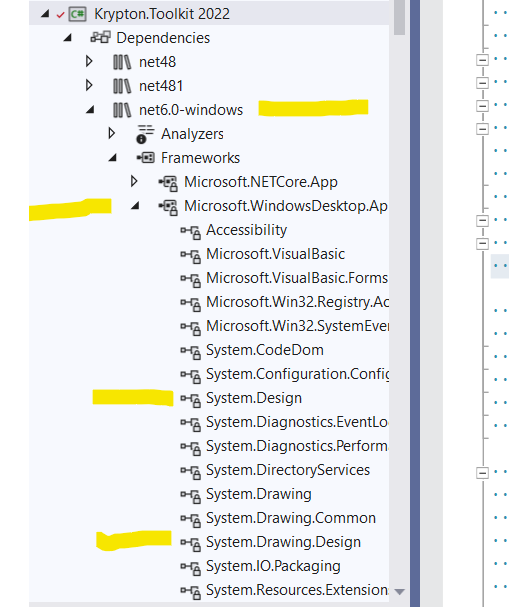The image size is (509, 607).
Task: Select the System.Drawing.Common reference
Action: (x=291, y=518)
